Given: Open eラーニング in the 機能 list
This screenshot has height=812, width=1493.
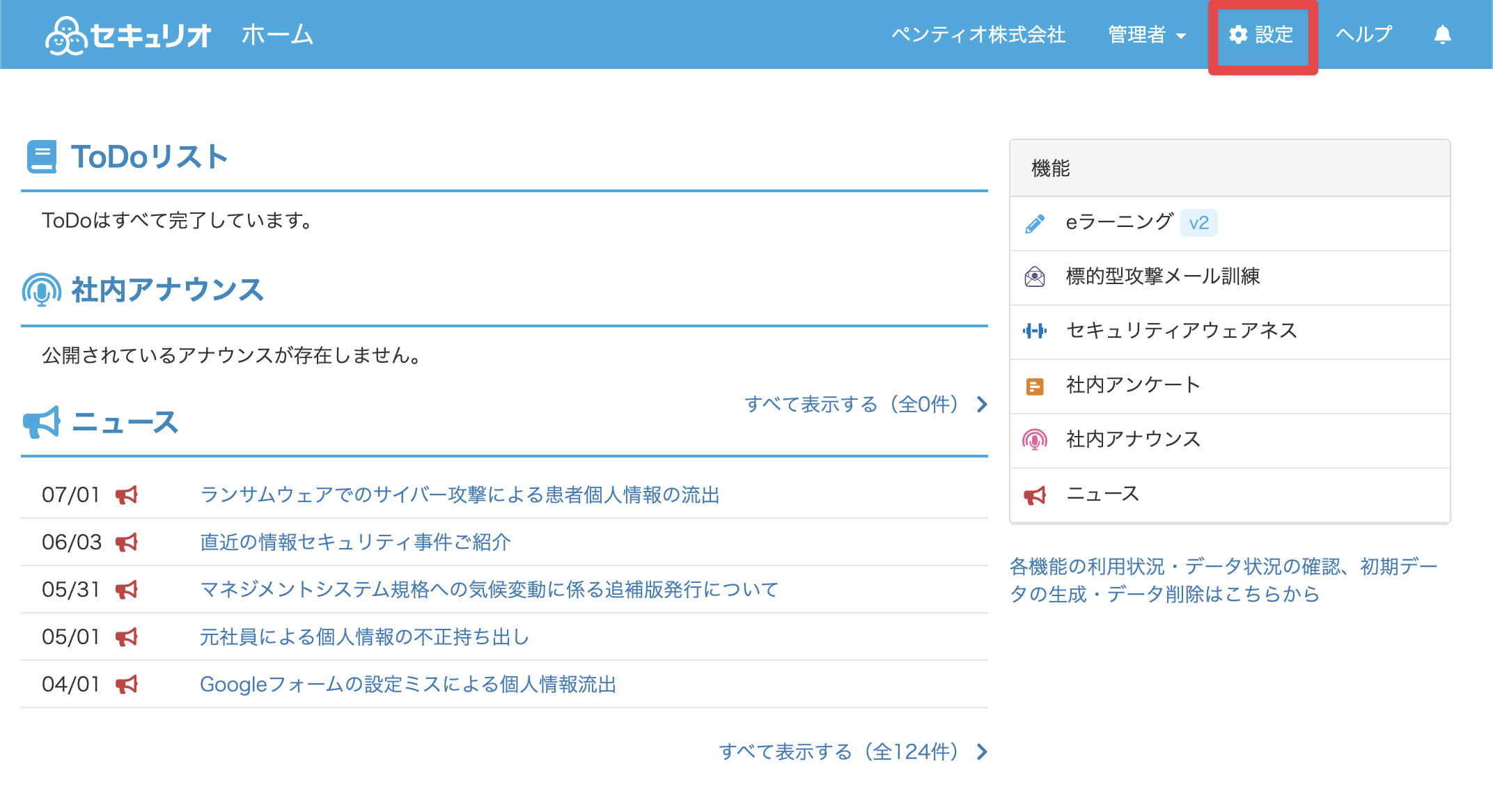Looking at the screenshot, I should pos(1230,223).
